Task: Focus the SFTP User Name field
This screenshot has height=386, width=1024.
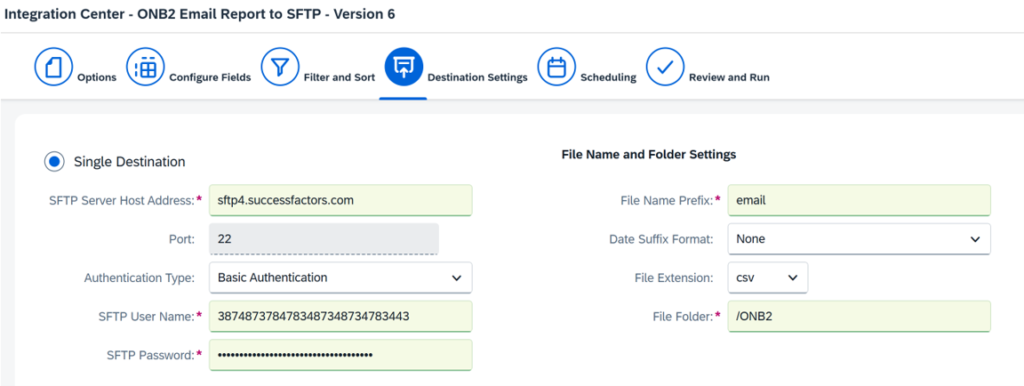Action: [x=340, y=316]
